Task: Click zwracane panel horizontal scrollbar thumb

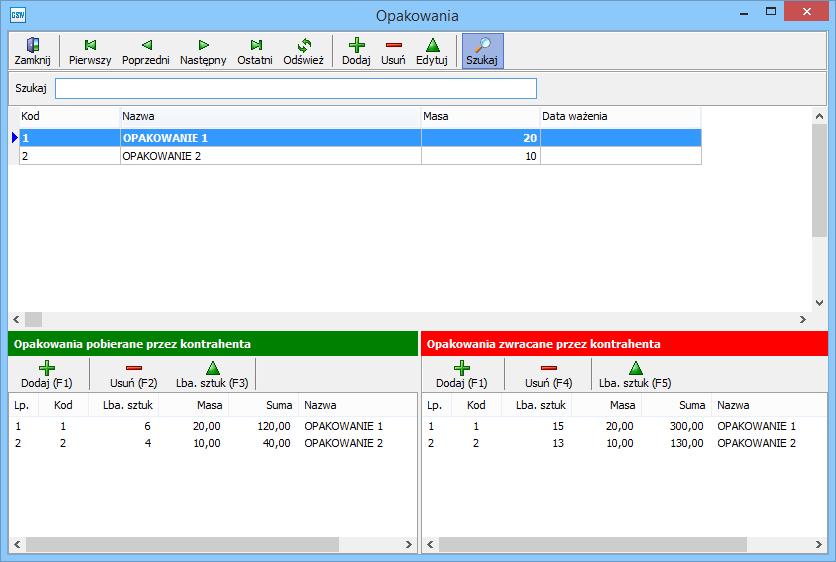Action: tap(592, 544)
